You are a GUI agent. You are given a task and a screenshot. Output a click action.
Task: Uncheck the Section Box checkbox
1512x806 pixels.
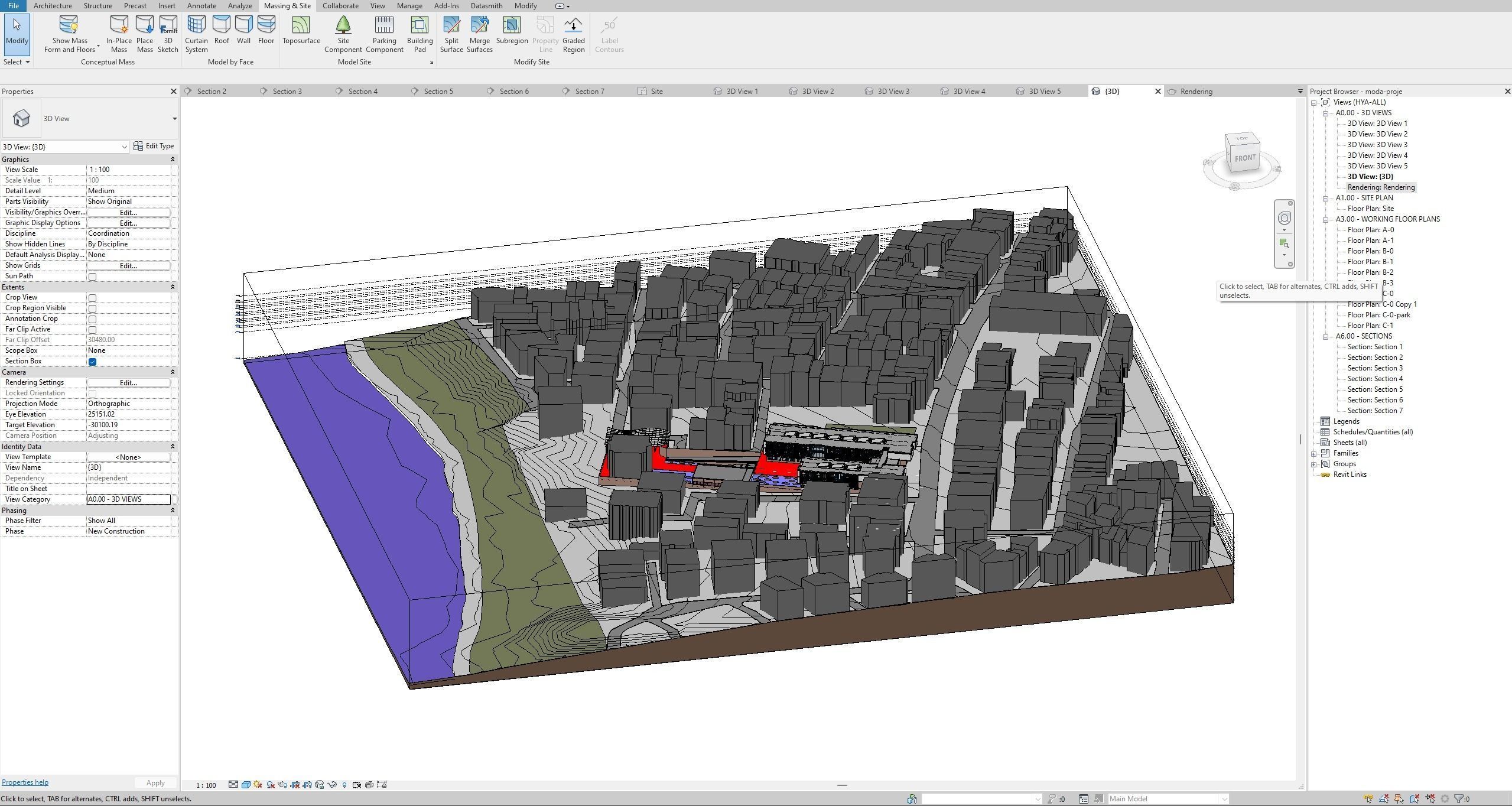(92, 362)
